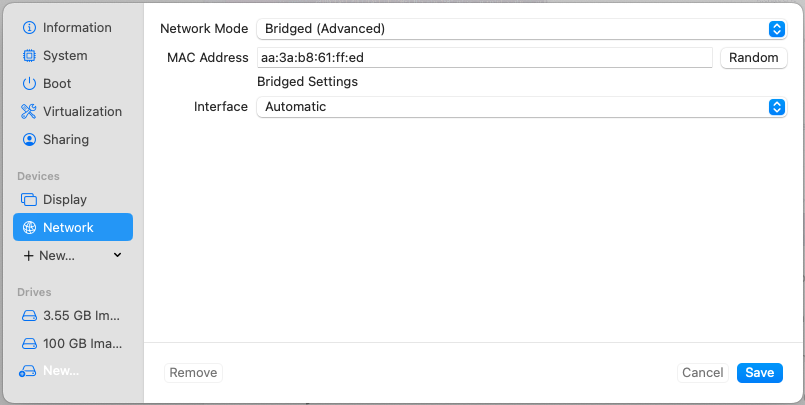
Task: Click the Network Mode stepper arrows
Action: [777, 29]
